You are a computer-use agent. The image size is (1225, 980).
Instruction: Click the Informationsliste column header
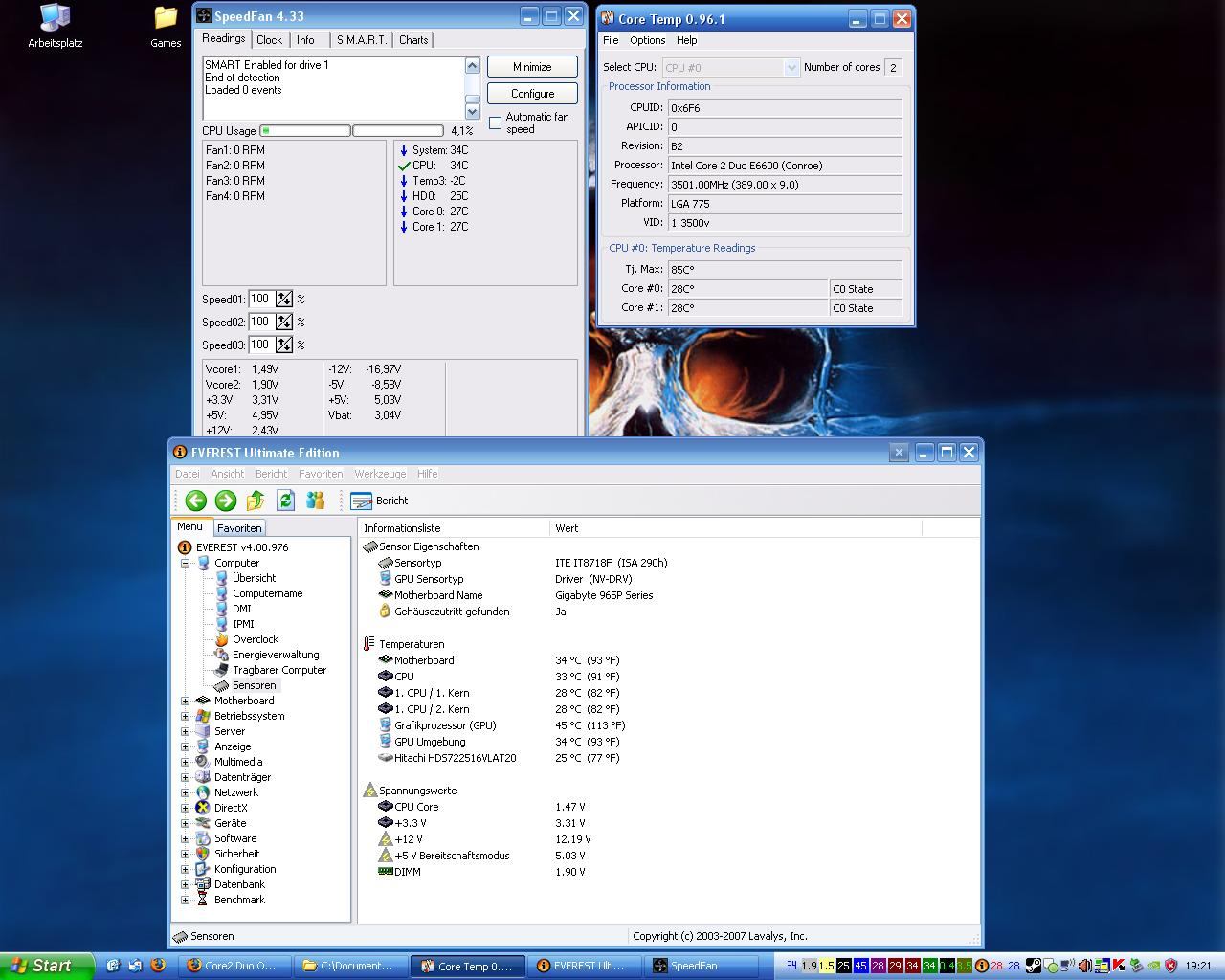pos(455,528)
